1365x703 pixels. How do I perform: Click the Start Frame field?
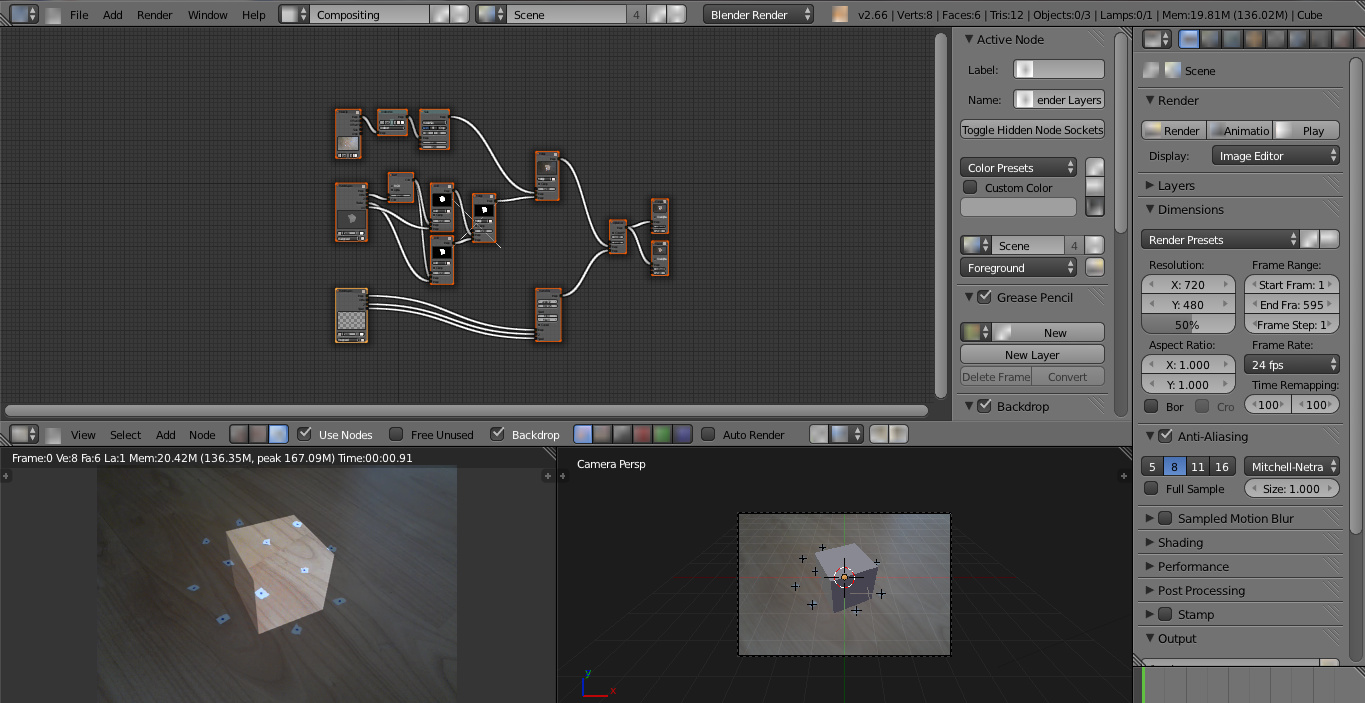pos(1292,285)
